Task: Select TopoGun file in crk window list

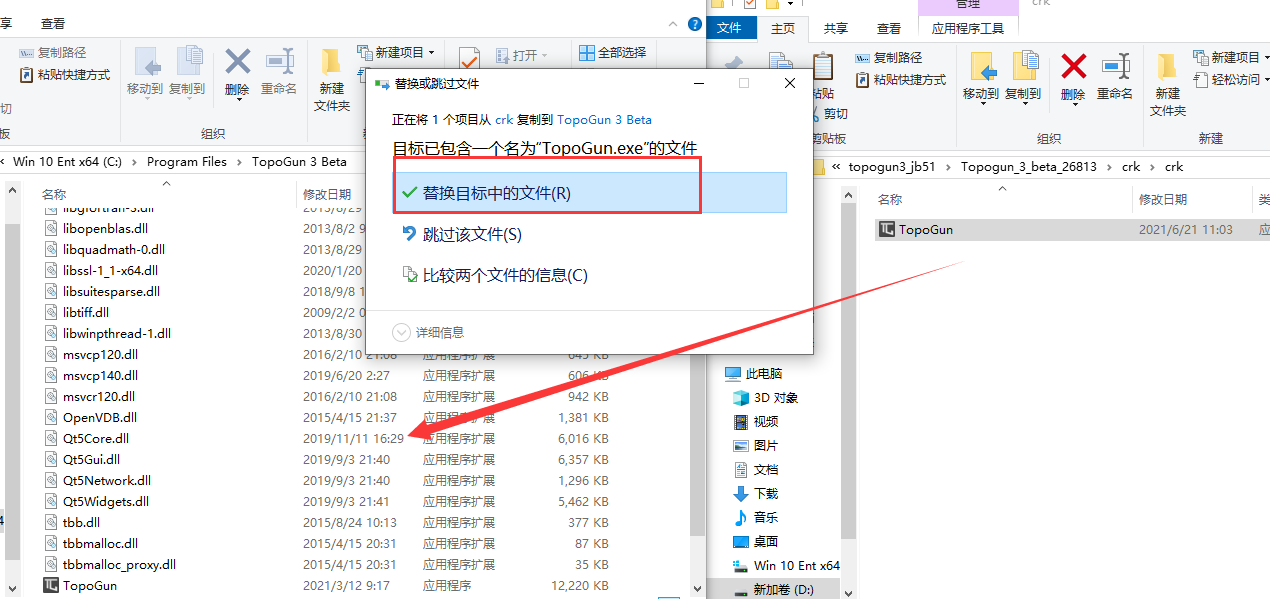Action: tap(1072, 230)
